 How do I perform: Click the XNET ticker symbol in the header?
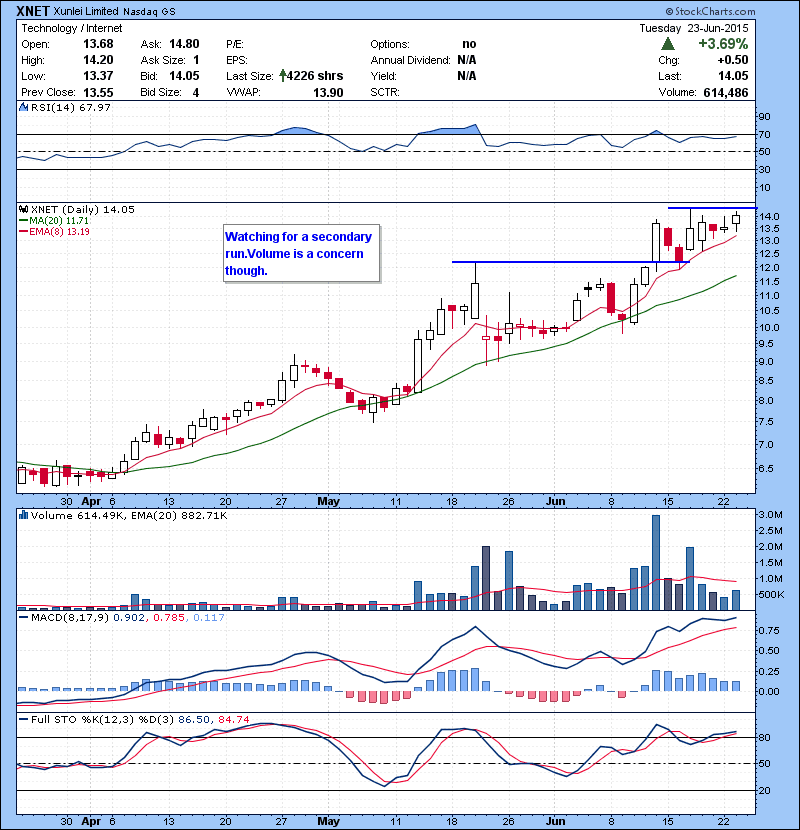click(x=33, y=11)
